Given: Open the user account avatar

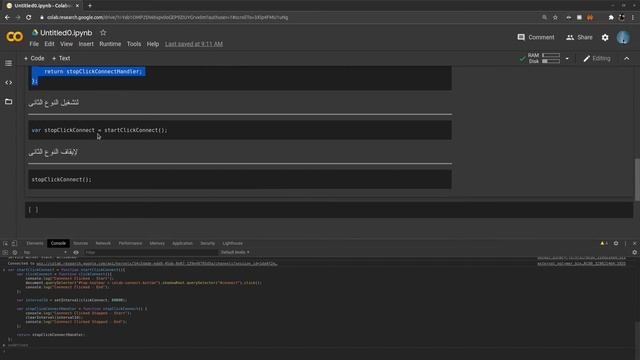Looking at the screenshot, I should (x=623, y=38).
